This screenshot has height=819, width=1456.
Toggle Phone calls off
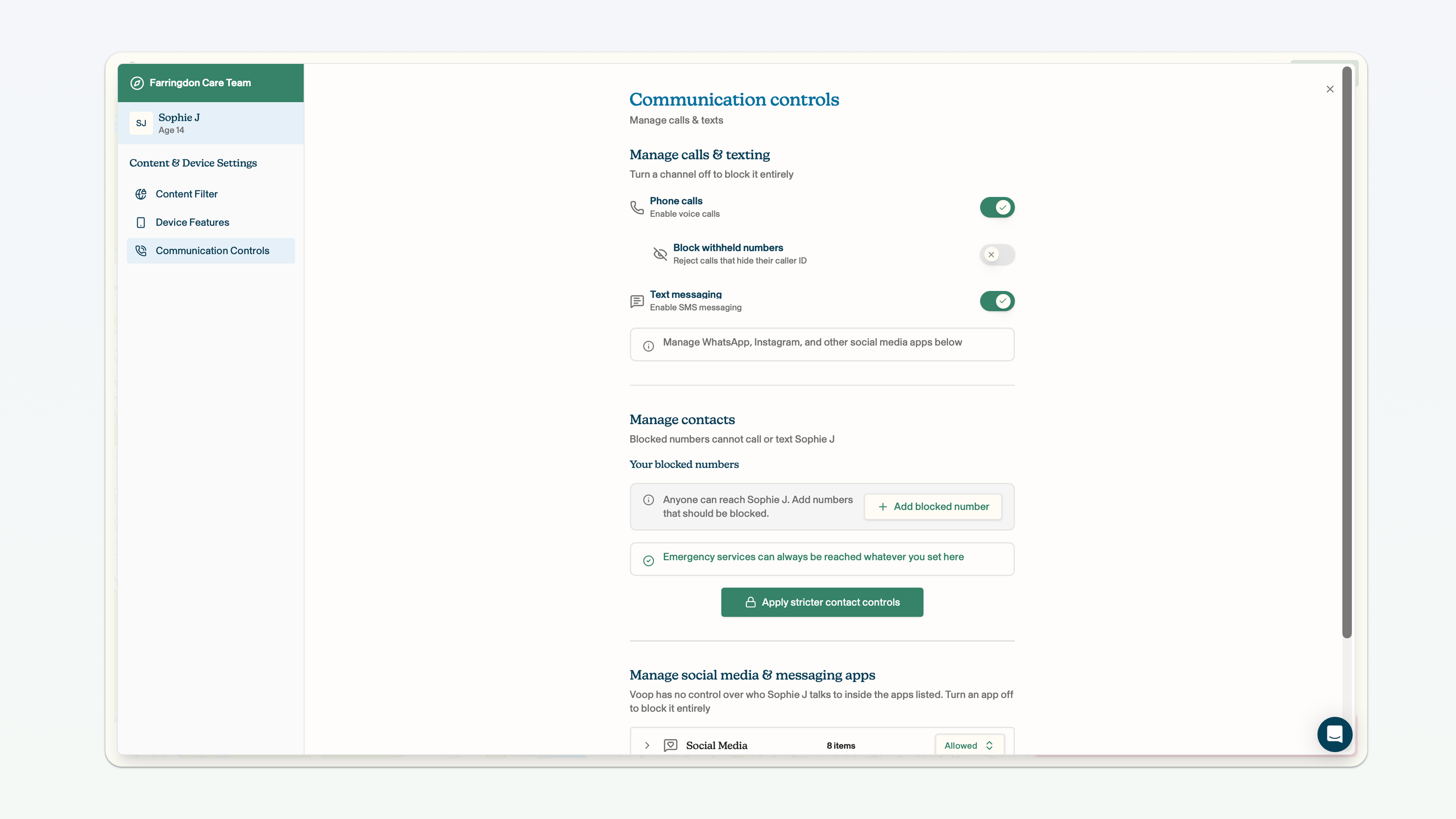tap(997, 207)
